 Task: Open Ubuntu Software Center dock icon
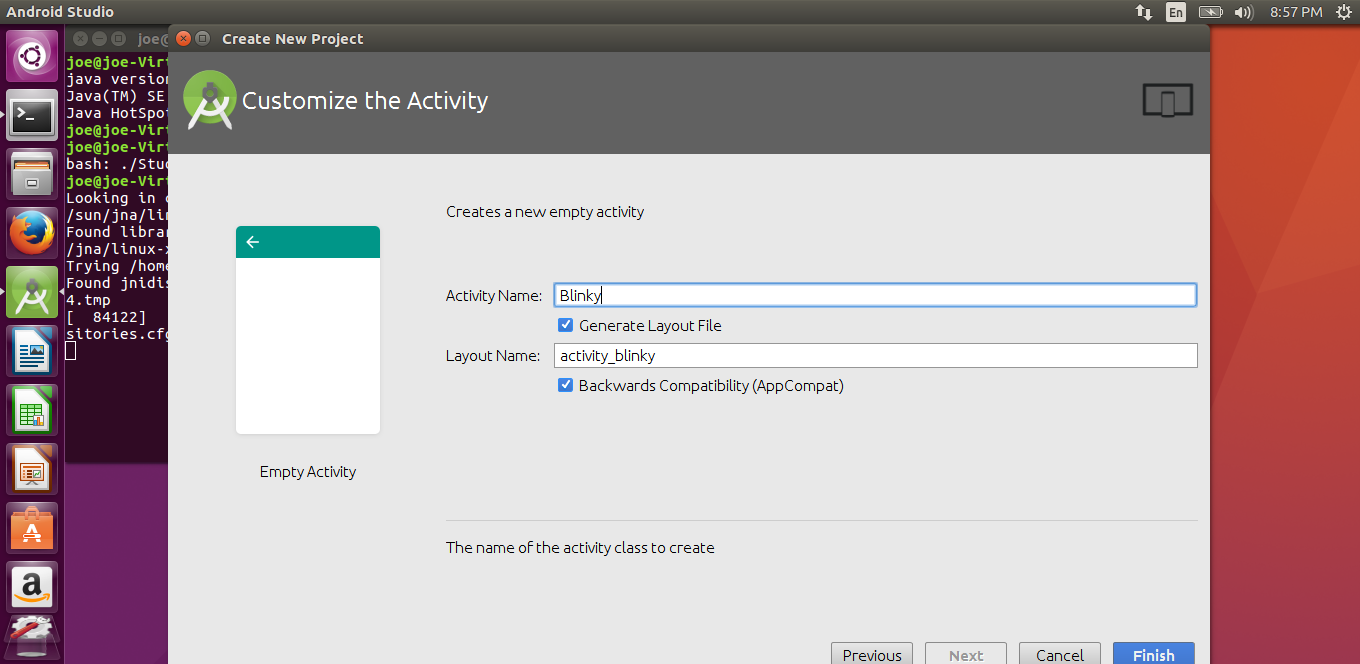(x=32, y=527)
